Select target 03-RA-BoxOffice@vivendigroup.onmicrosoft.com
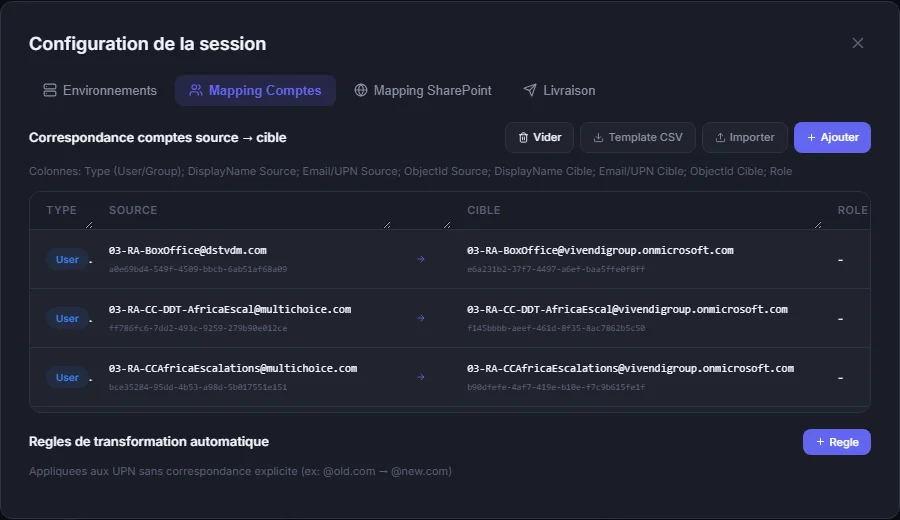 [x=600, y=250]
